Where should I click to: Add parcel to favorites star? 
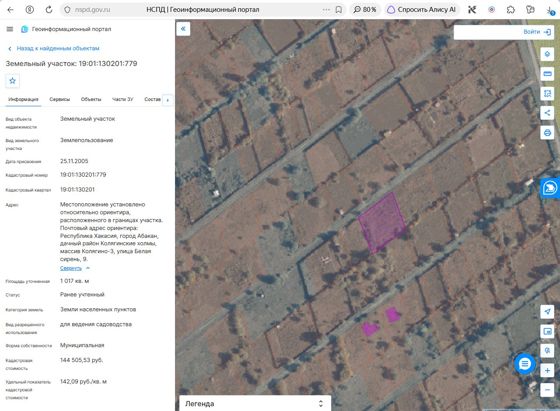[x=12, y=81]
